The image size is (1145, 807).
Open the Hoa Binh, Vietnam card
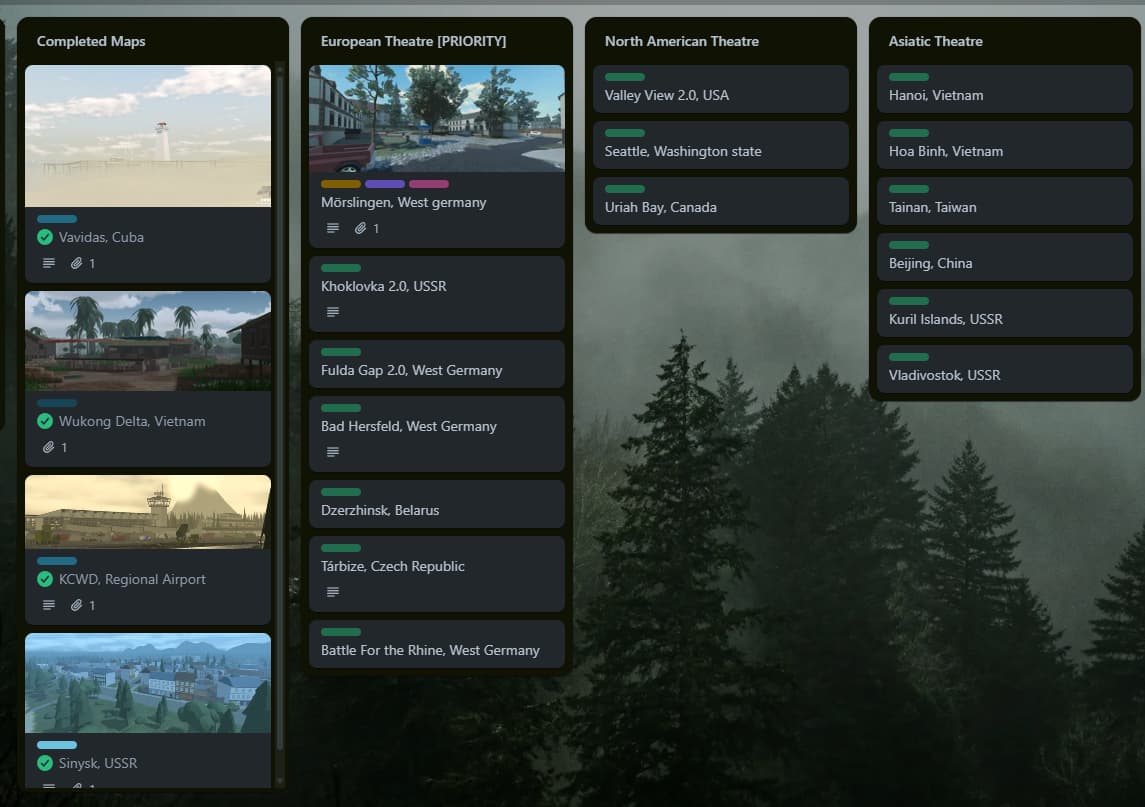click(1005, 145)
